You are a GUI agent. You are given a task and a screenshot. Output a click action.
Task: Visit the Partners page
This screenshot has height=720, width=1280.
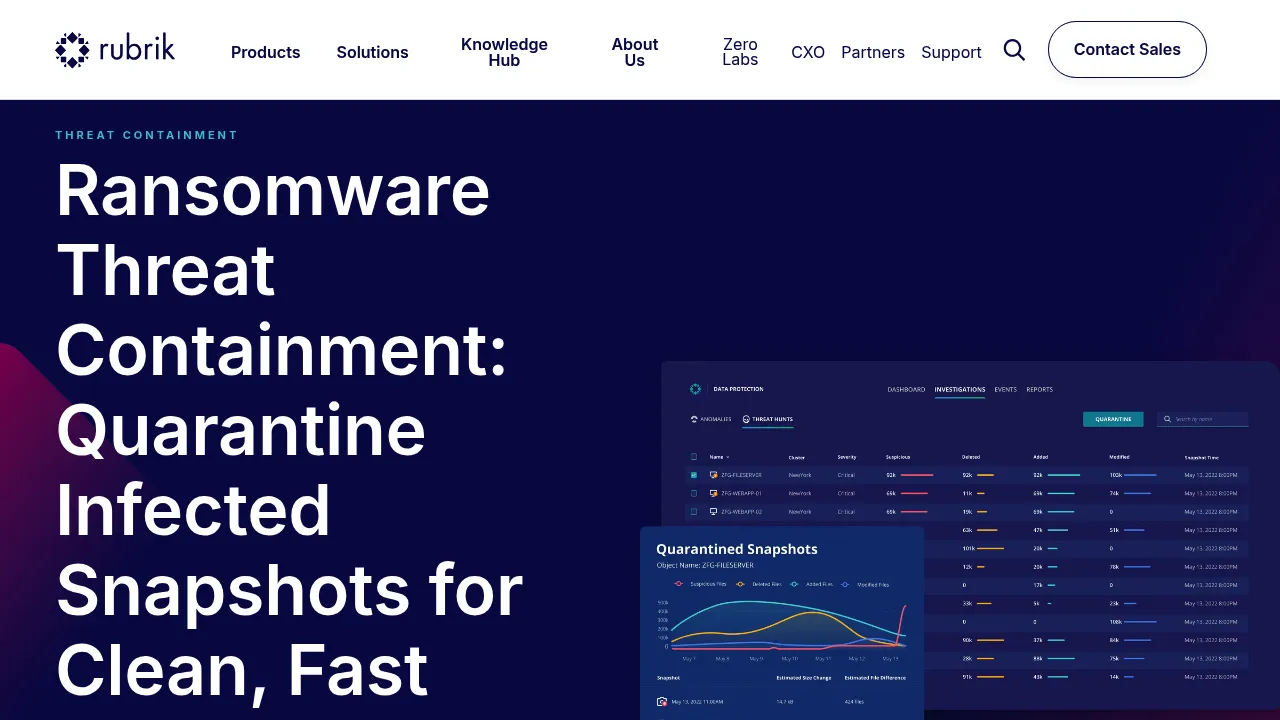[x=873, y=52]
